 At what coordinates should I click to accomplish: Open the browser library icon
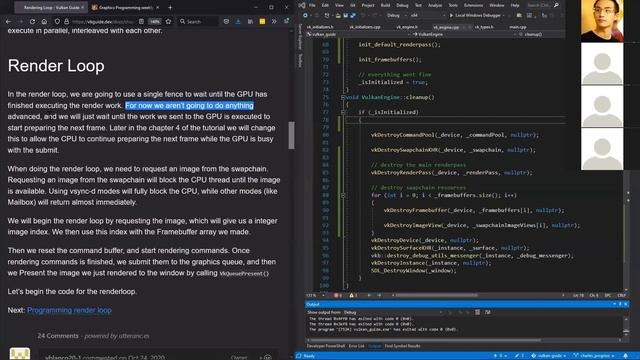coord(250,21)
